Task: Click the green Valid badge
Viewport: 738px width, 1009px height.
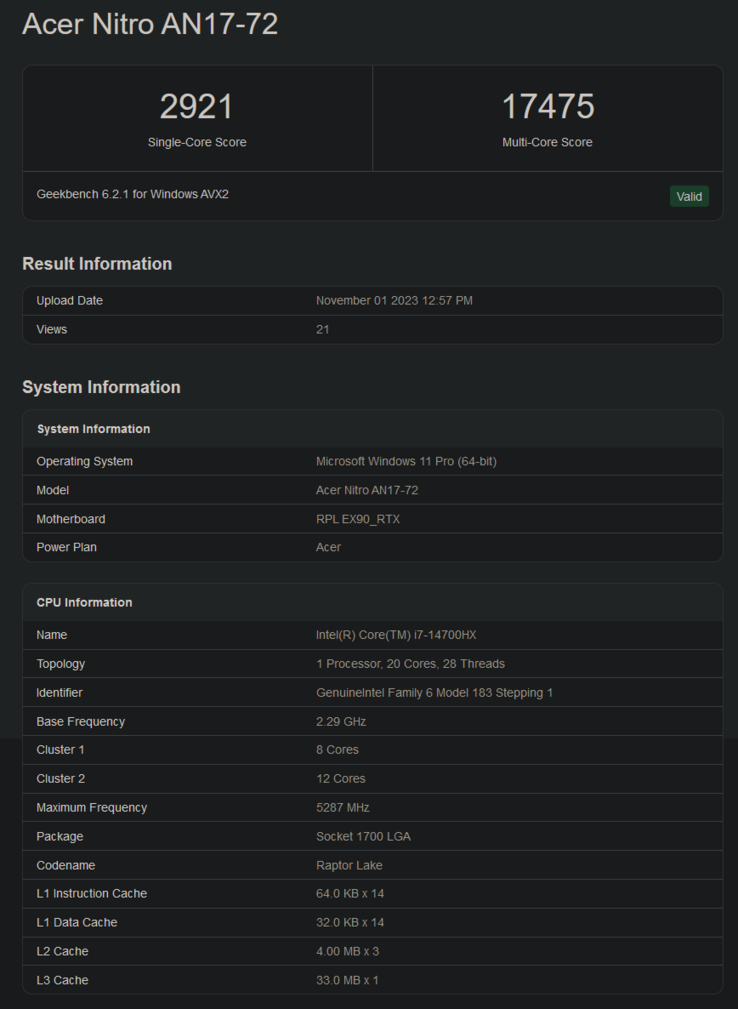Action: (689, 196)
